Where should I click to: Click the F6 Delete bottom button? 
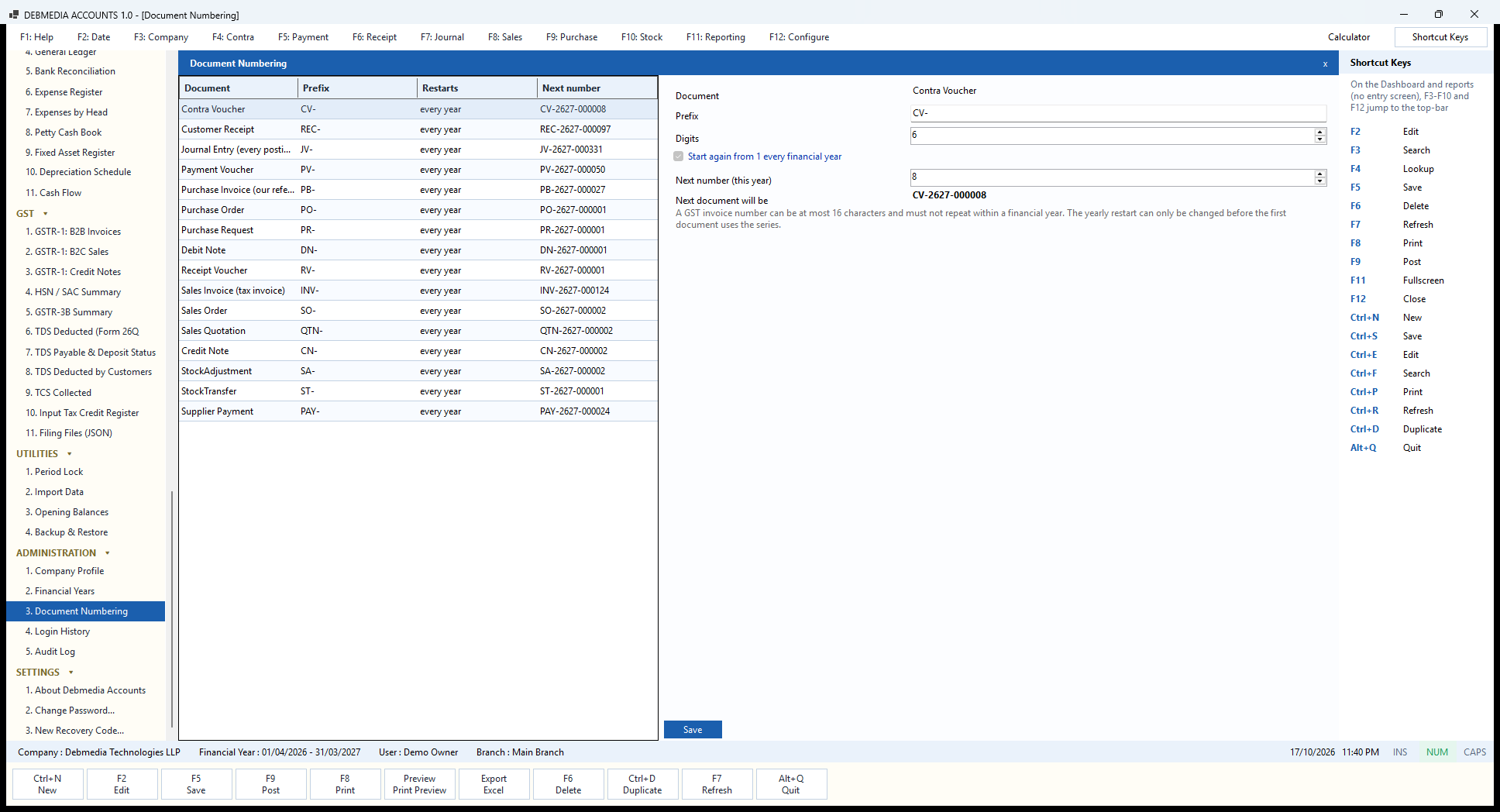568,784
